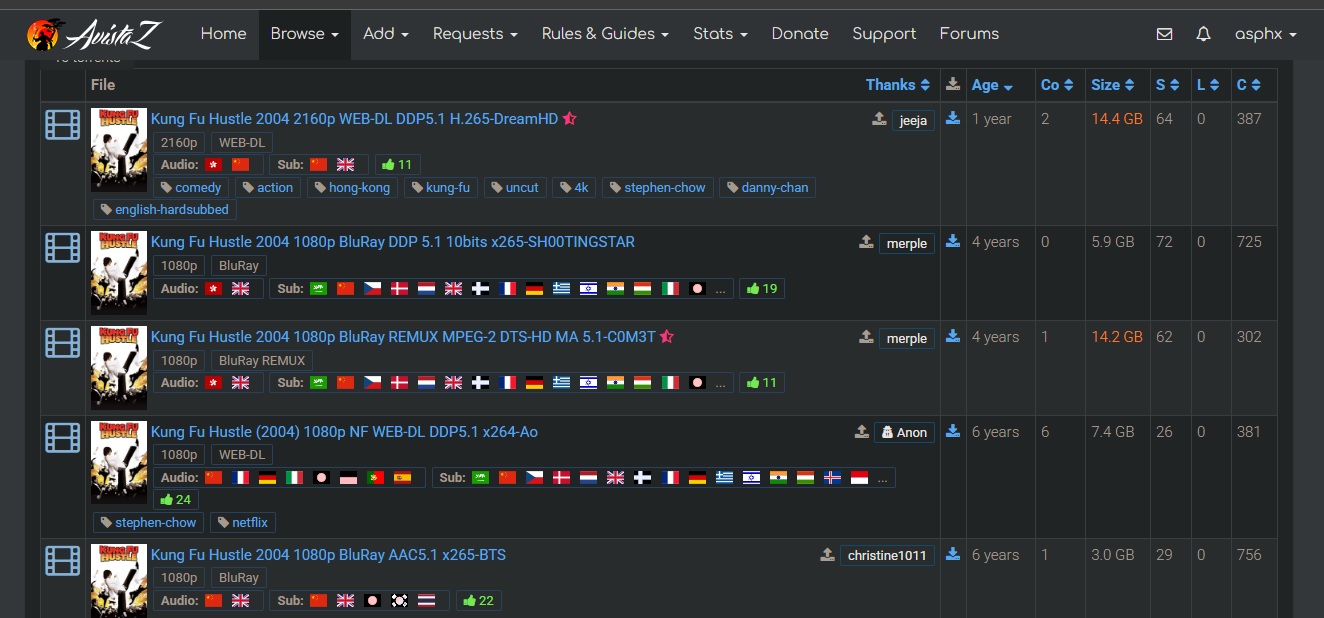
Task: Filter by the kung-fu tag
Action: (x=441, y=187)
